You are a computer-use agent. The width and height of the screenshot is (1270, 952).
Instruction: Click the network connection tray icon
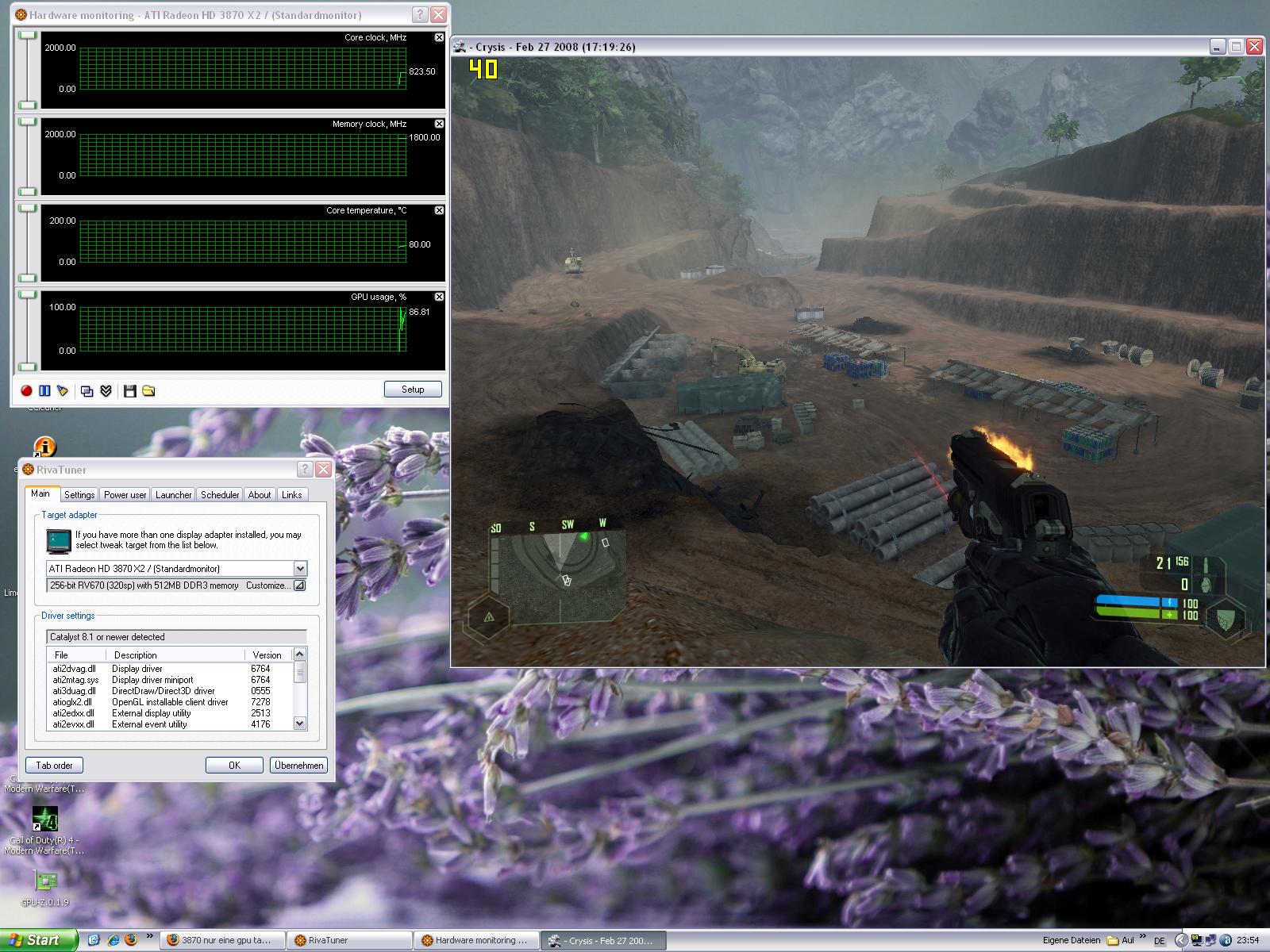[1210, 940]
